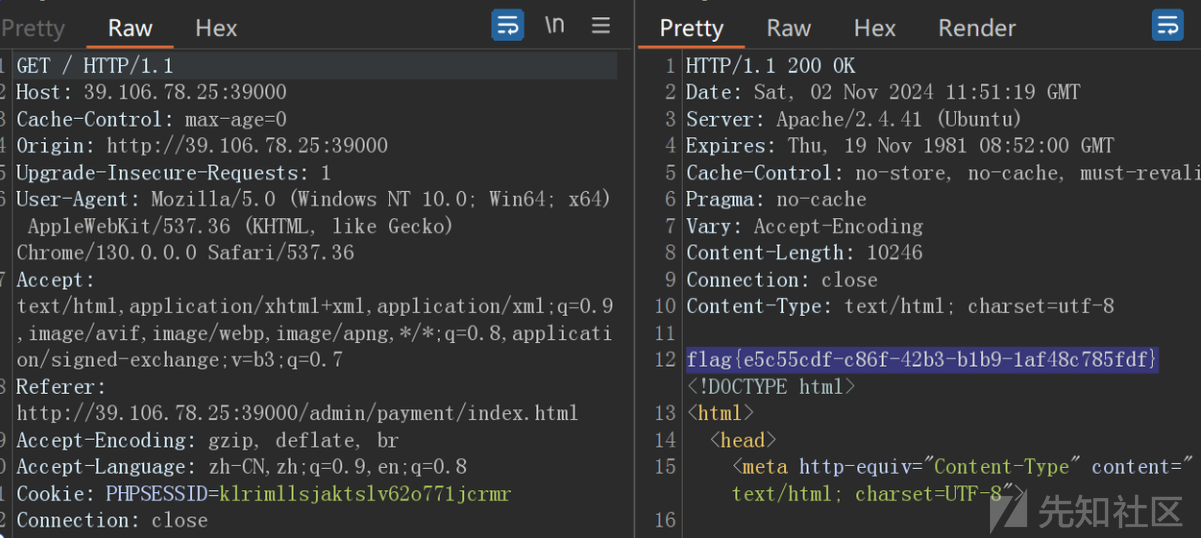The width and height of the screenshot is (1201, 538).
Task: Select the request Raw tab
Action: [x=130, y=28]
